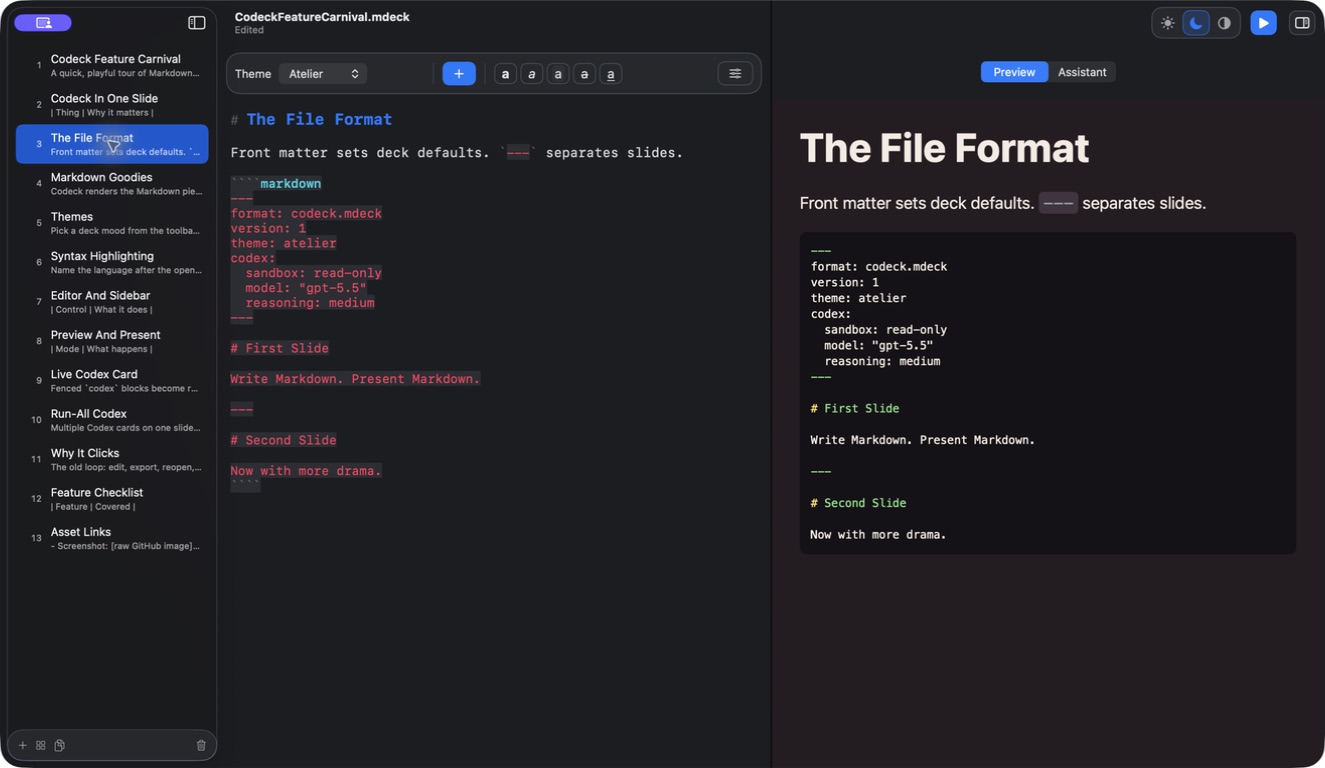The width and height of the screenshot is (1325, 768).
Task: Select slide 10 Run-All Codex
Action: (x=112, y=420)
